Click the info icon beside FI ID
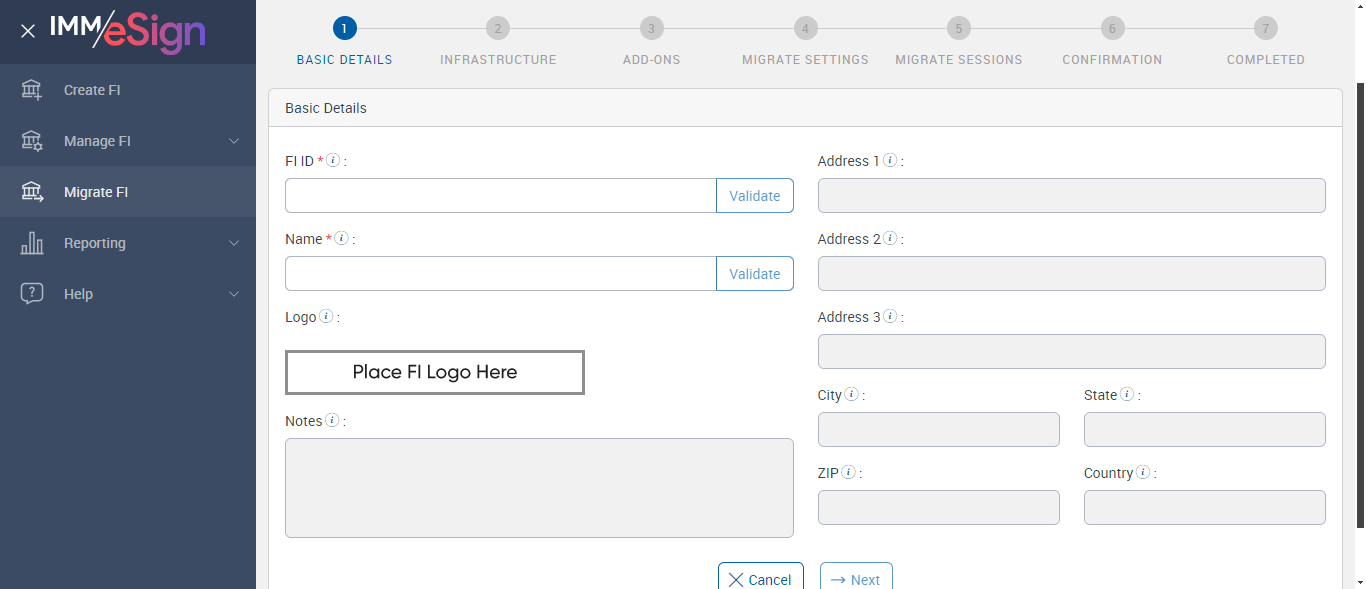The height and width of the screenshot is (589, 1366). [x=333, y=160]
